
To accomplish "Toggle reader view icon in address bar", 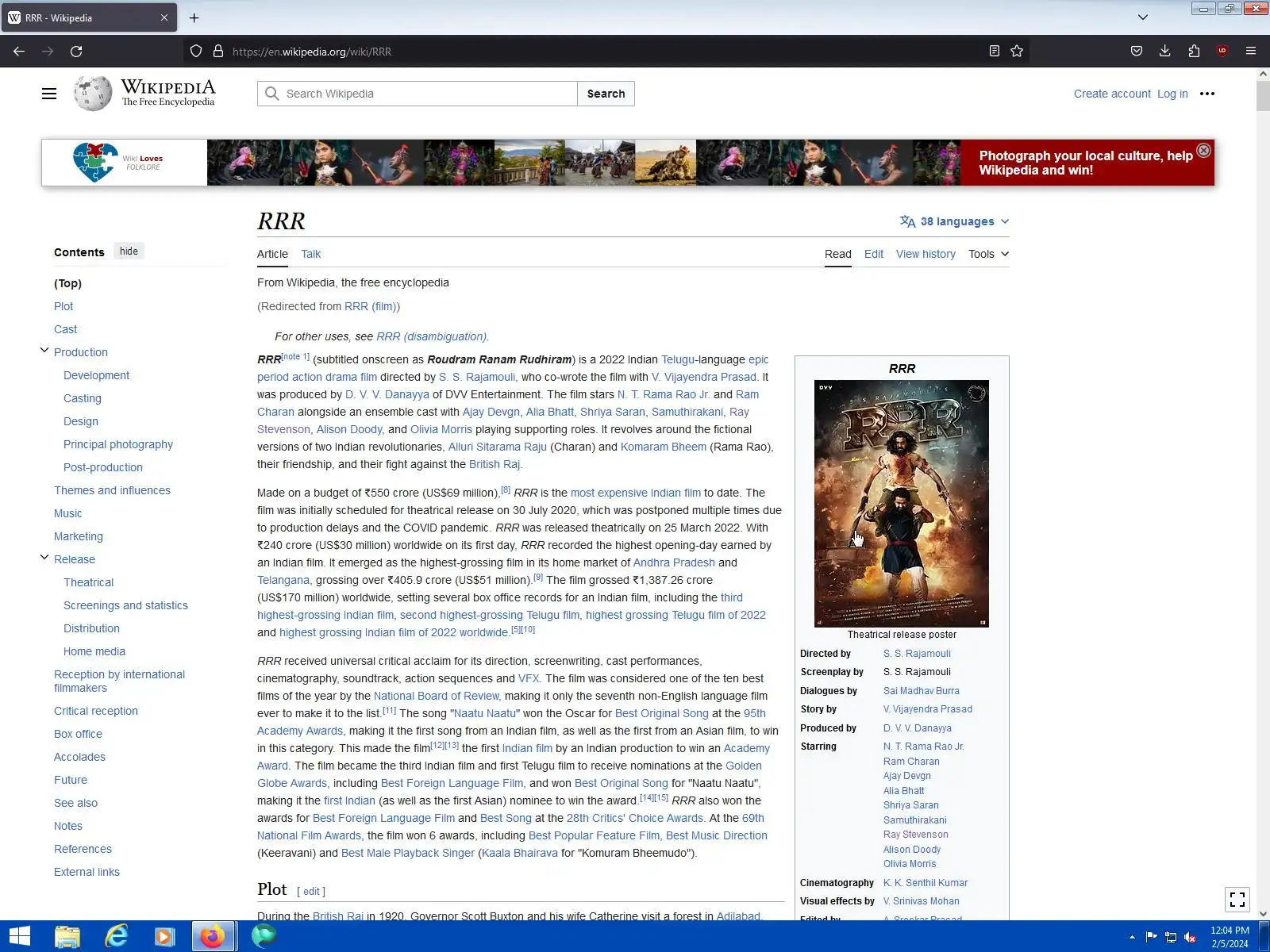I will click(x=994, y=52).
